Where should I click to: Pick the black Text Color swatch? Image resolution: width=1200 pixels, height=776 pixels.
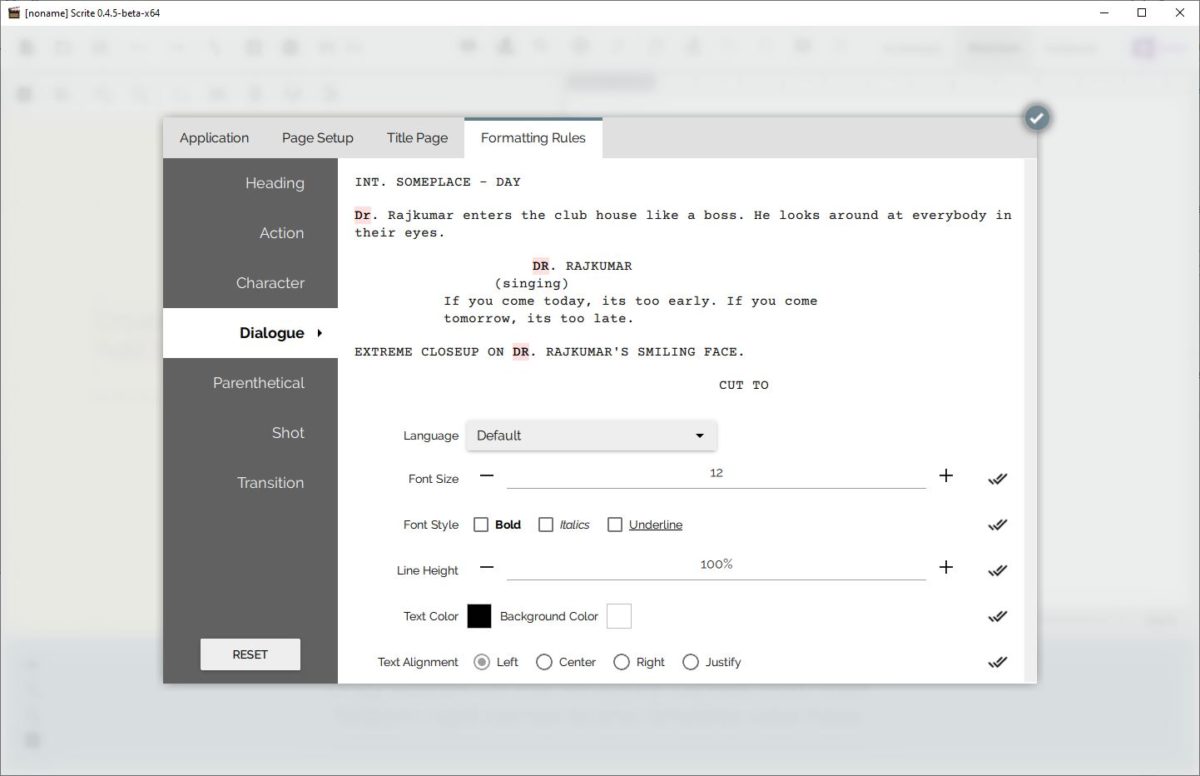pos(479,616)
